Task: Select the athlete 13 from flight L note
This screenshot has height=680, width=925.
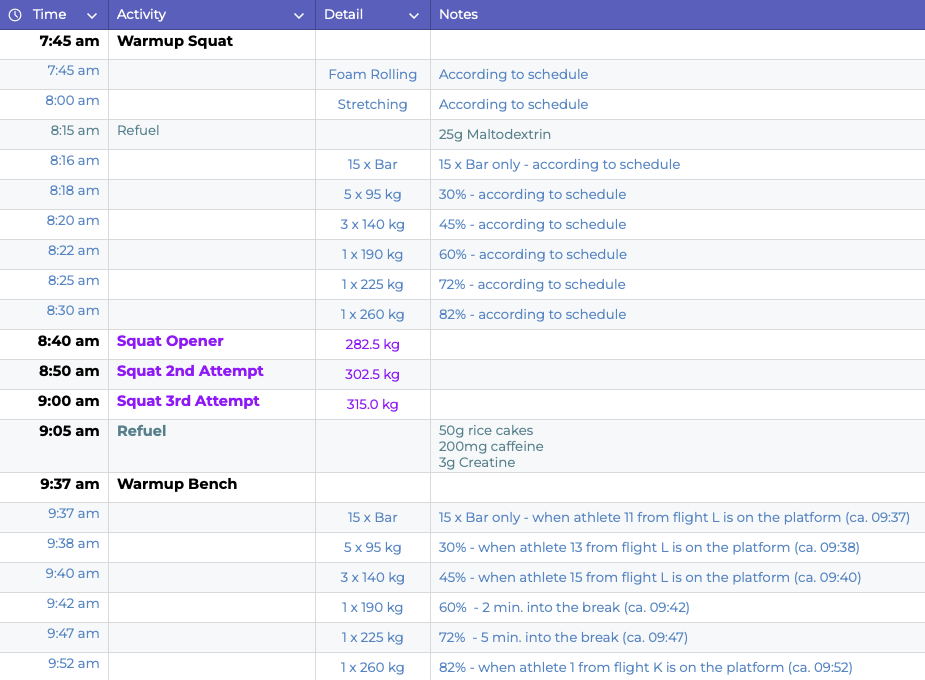Action: (x=649, y=547)
